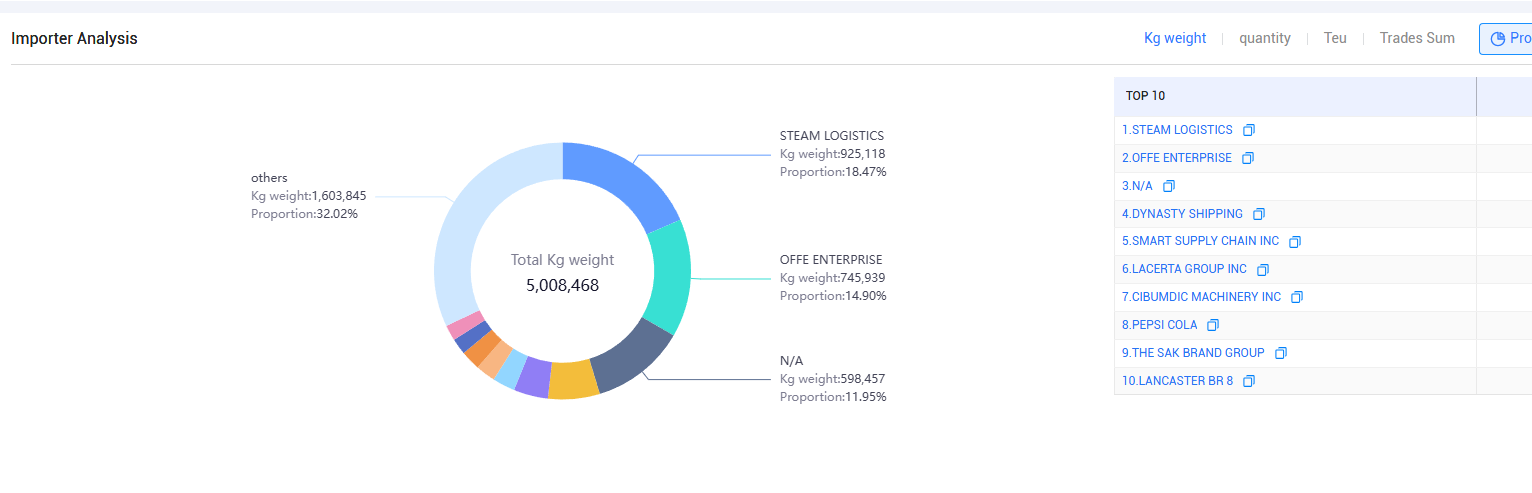Image resolution: width=1532 pixels, height=493 pixels.
Task: Copy the DYNASTY SHIPPING importer name
Action: (x=1259, y=214)
